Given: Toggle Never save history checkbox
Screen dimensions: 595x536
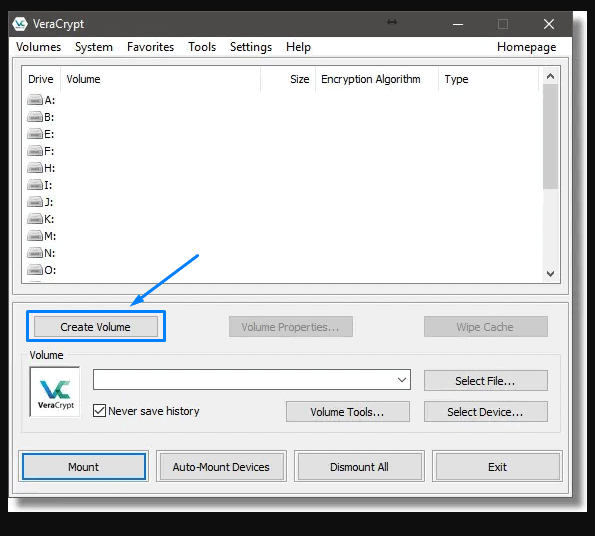Looking at the screenshot, I should [x=99, y=411].
